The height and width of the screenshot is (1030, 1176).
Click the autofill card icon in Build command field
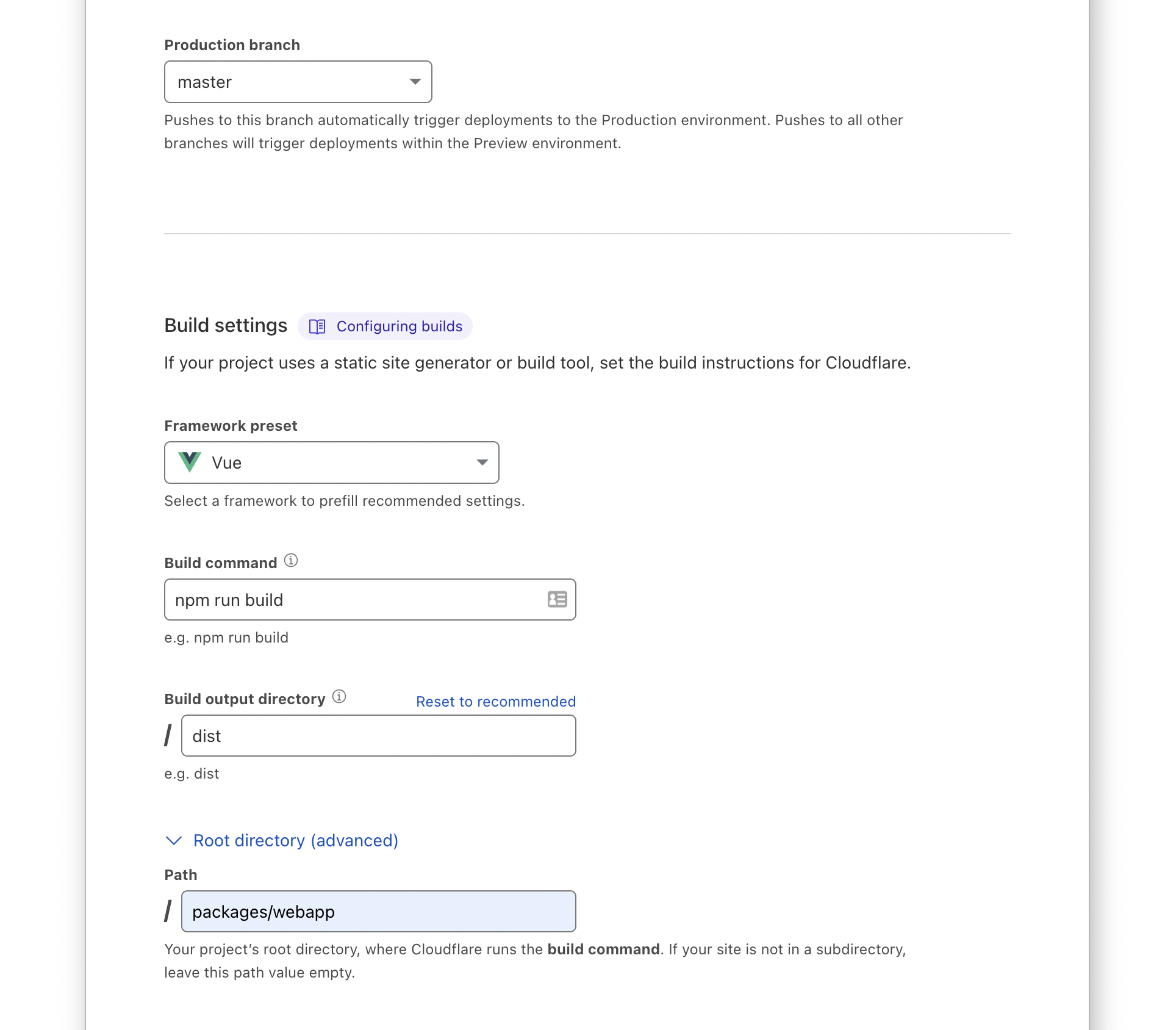tap(557, 599)
